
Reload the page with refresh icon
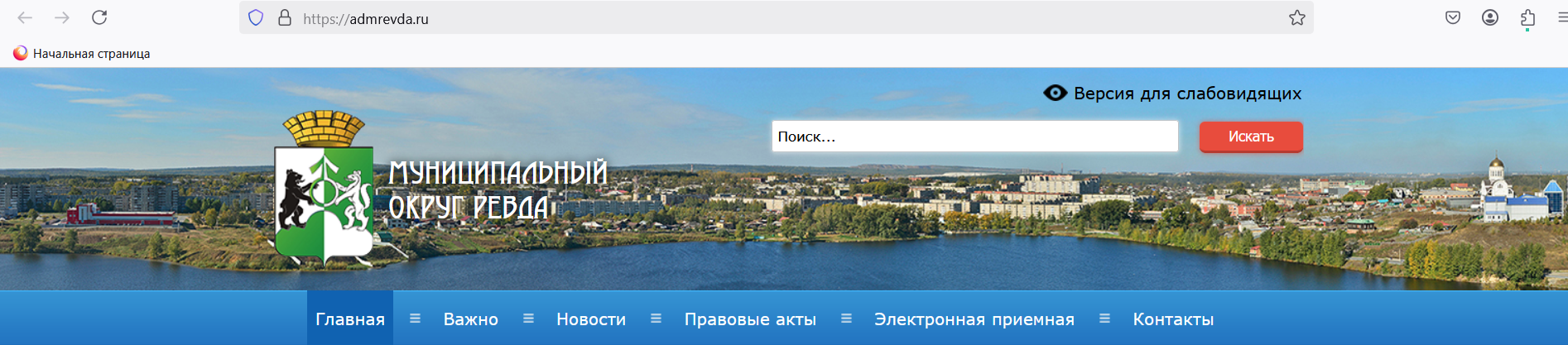click(99, 17)
